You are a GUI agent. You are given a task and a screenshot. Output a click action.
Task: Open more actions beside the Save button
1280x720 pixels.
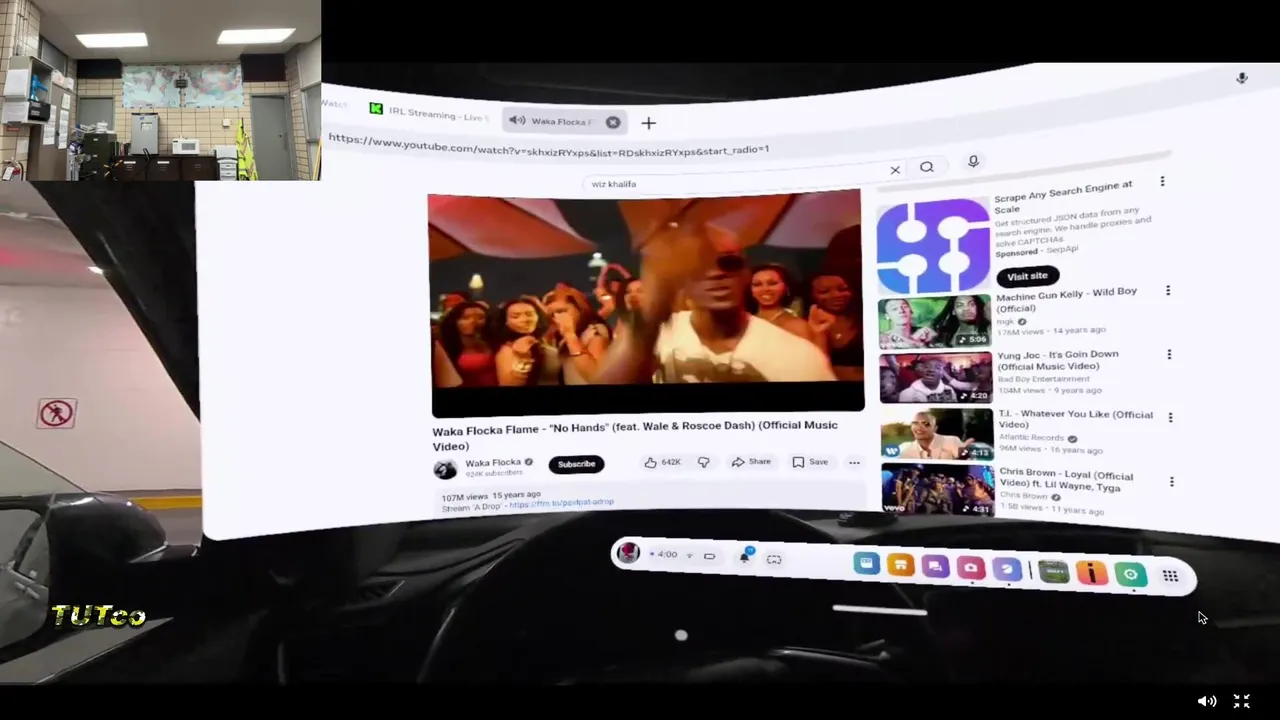pyautogui.click(x=854, y=462)
